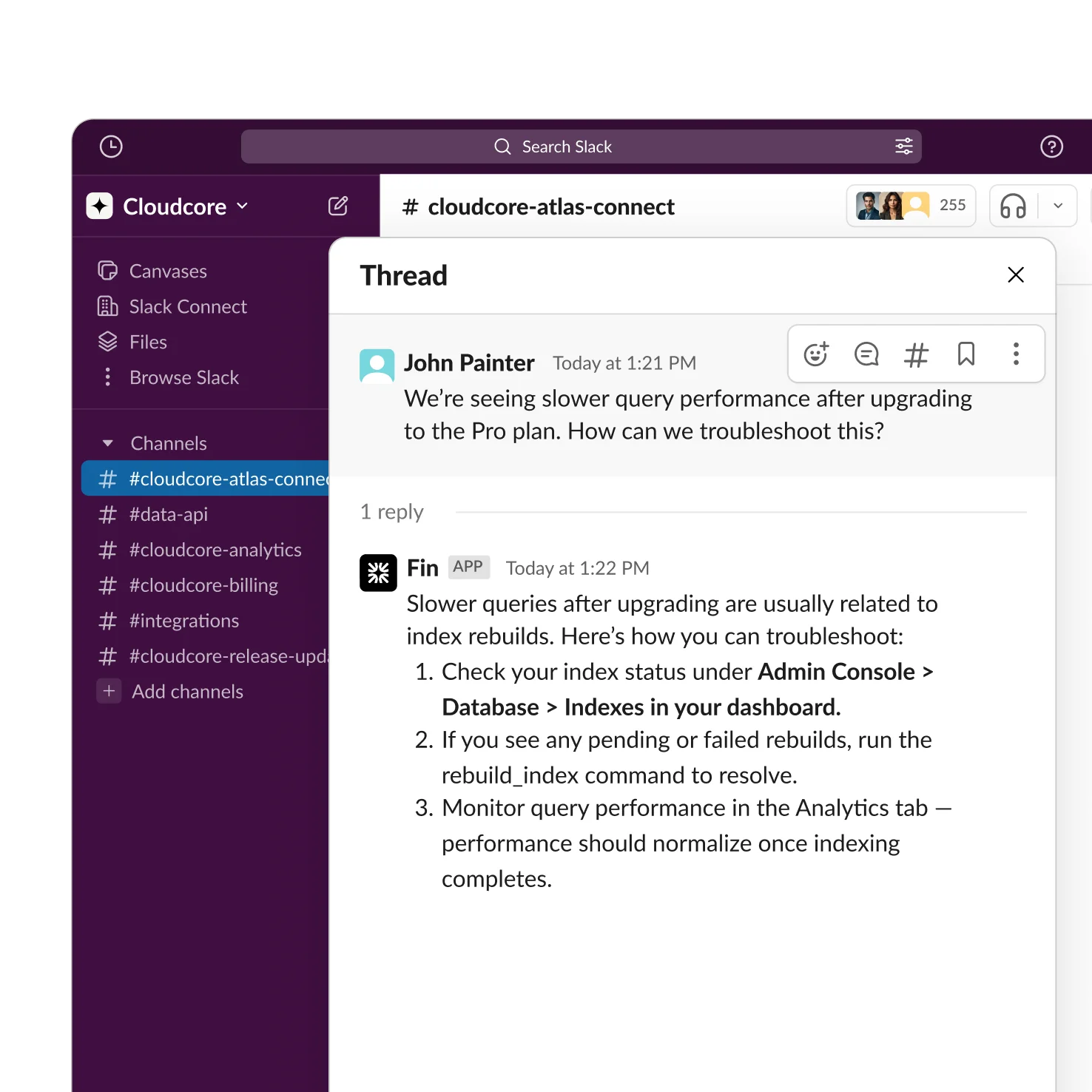
Task: Reply in thread using speech bubble icon
Action: (x=866, y=354)
